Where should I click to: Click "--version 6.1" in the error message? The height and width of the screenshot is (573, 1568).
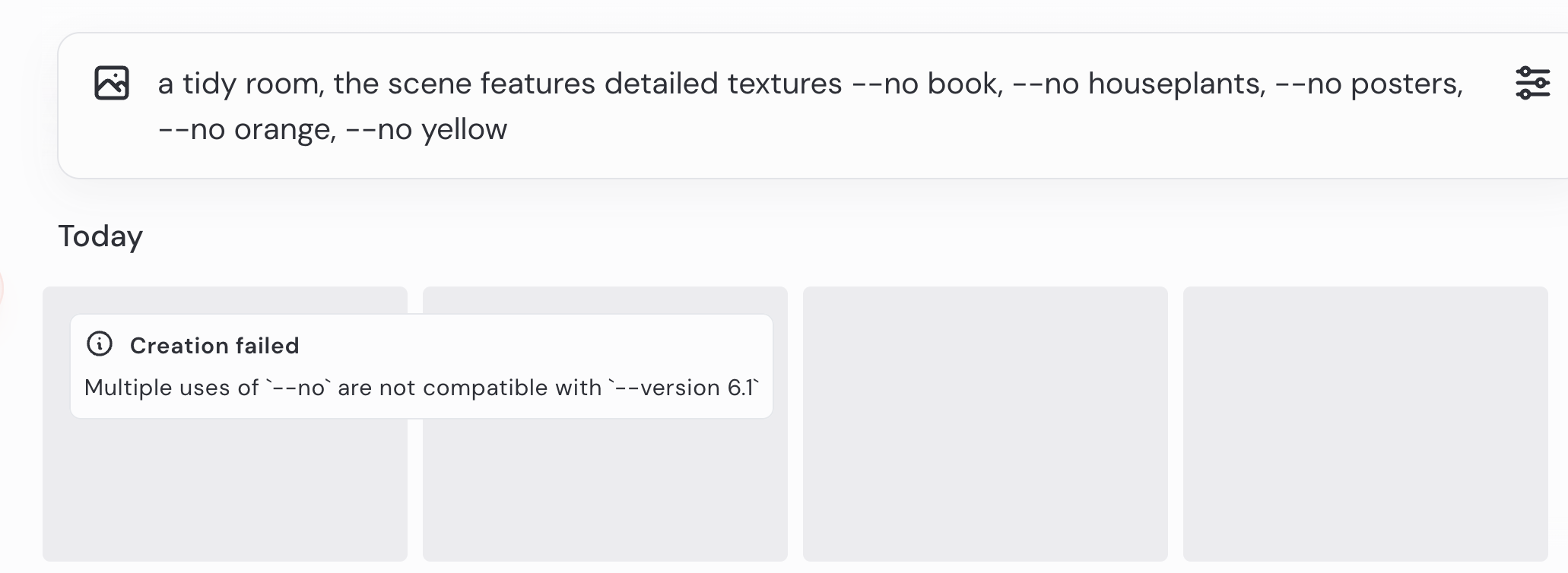(x=683, y=388)
